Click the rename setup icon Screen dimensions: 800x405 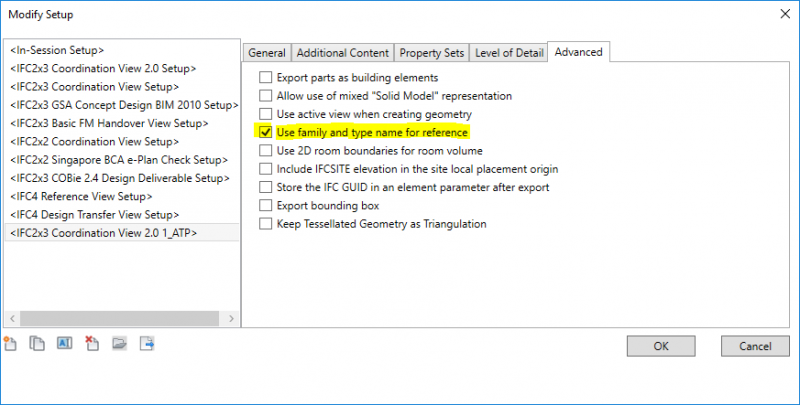65,344
